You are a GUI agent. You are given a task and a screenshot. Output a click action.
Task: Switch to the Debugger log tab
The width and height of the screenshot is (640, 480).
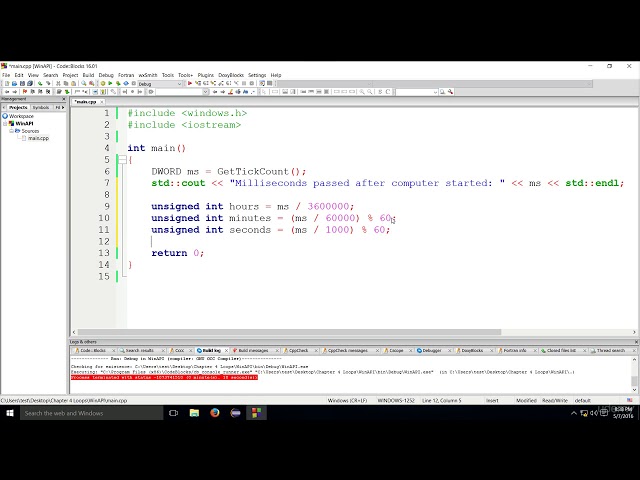pos(432,350)
